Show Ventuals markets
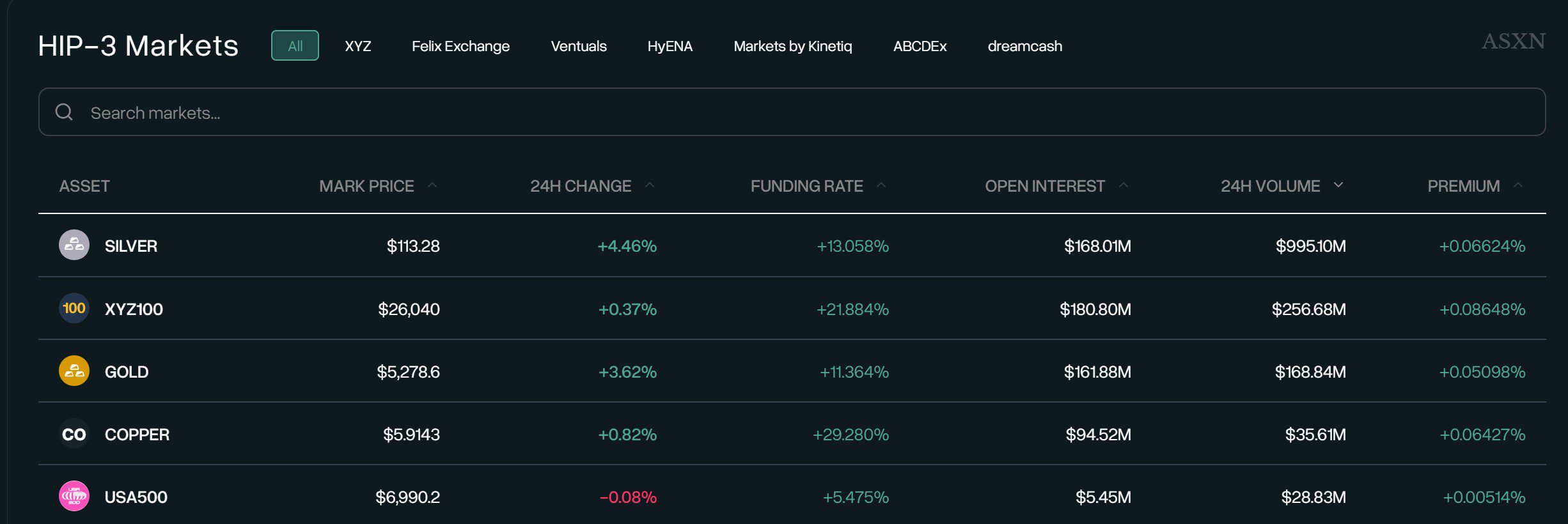This screenshot has width=1568, height=524. pos(579,46)
